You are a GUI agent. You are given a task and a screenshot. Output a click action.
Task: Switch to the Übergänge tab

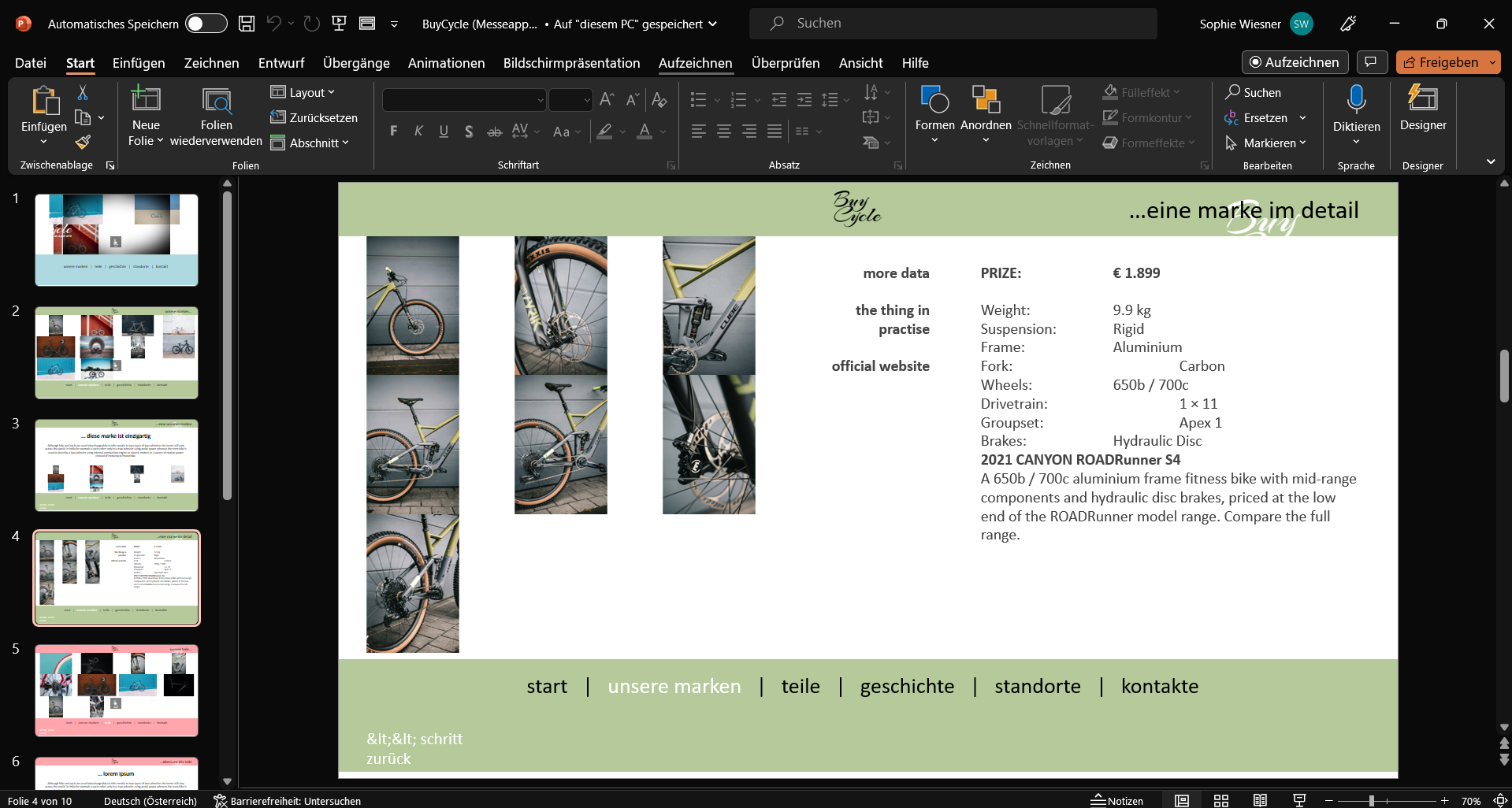pyautogui.click(x=356, y=63)
